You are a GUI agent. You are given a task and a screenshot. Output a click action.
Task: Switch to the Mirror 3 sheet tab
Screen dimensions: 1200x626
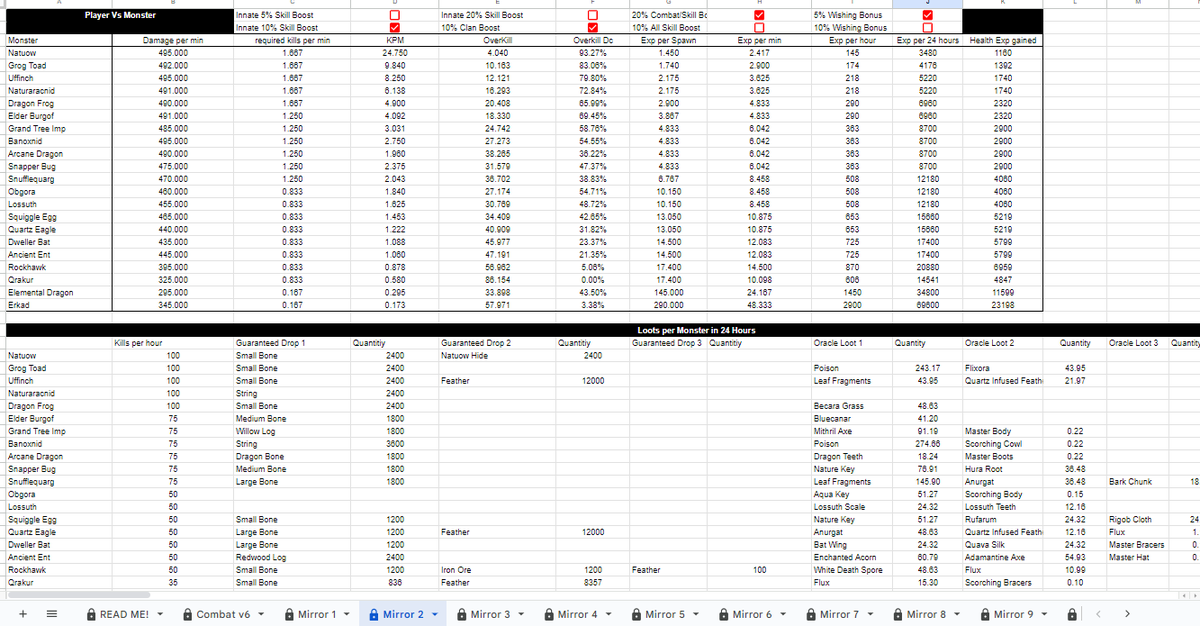click(491, 614)
